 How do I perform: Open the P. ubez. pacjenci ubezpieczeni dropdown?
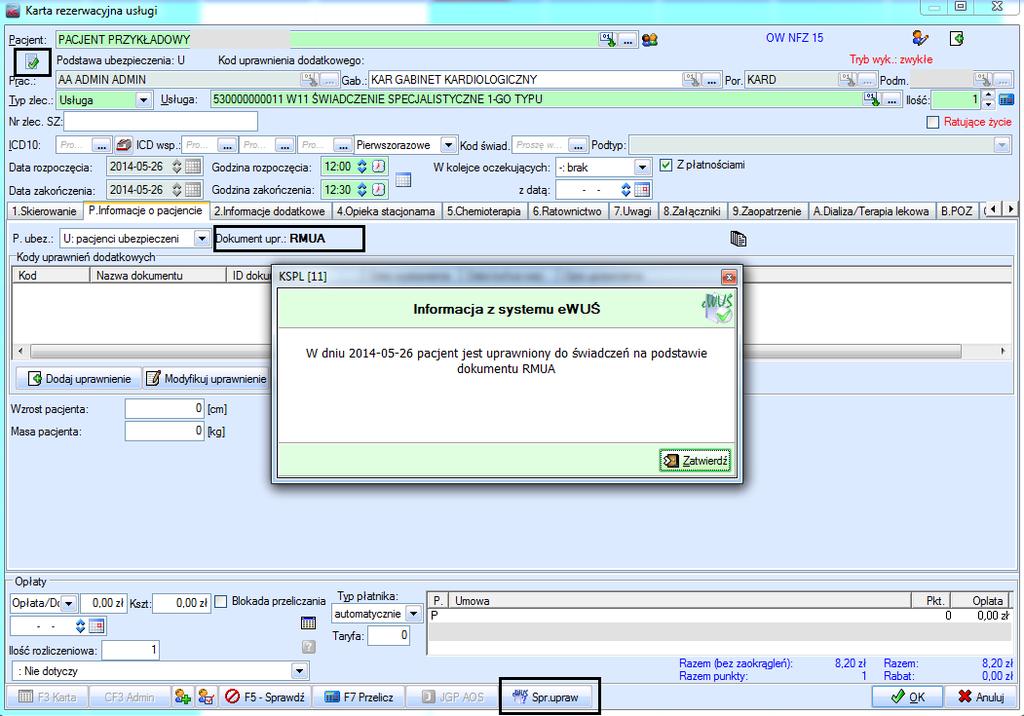click(x=202, y=238)
